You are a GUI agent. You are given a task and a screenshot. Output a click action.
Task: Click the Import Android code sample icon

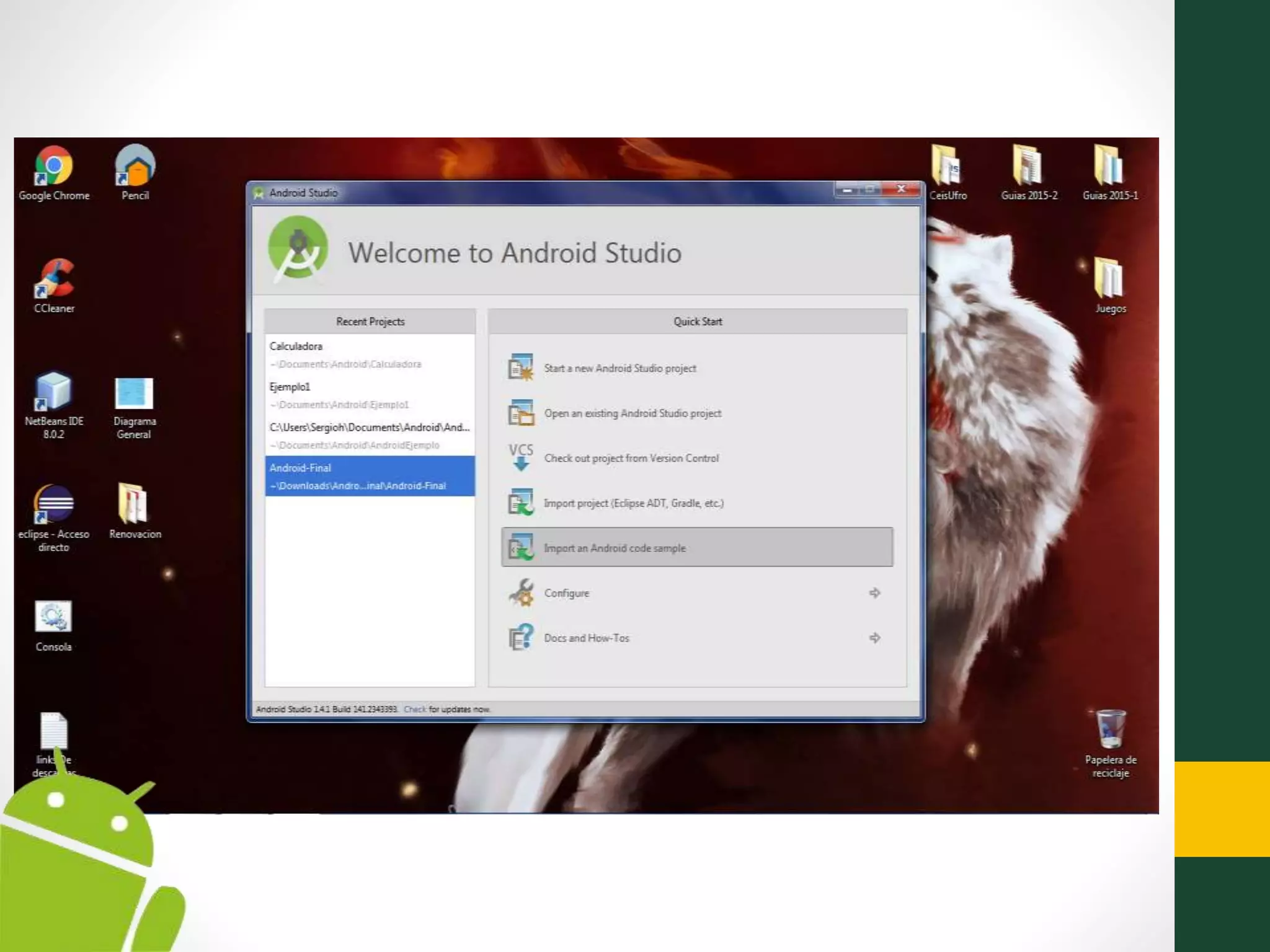(521, 548)
